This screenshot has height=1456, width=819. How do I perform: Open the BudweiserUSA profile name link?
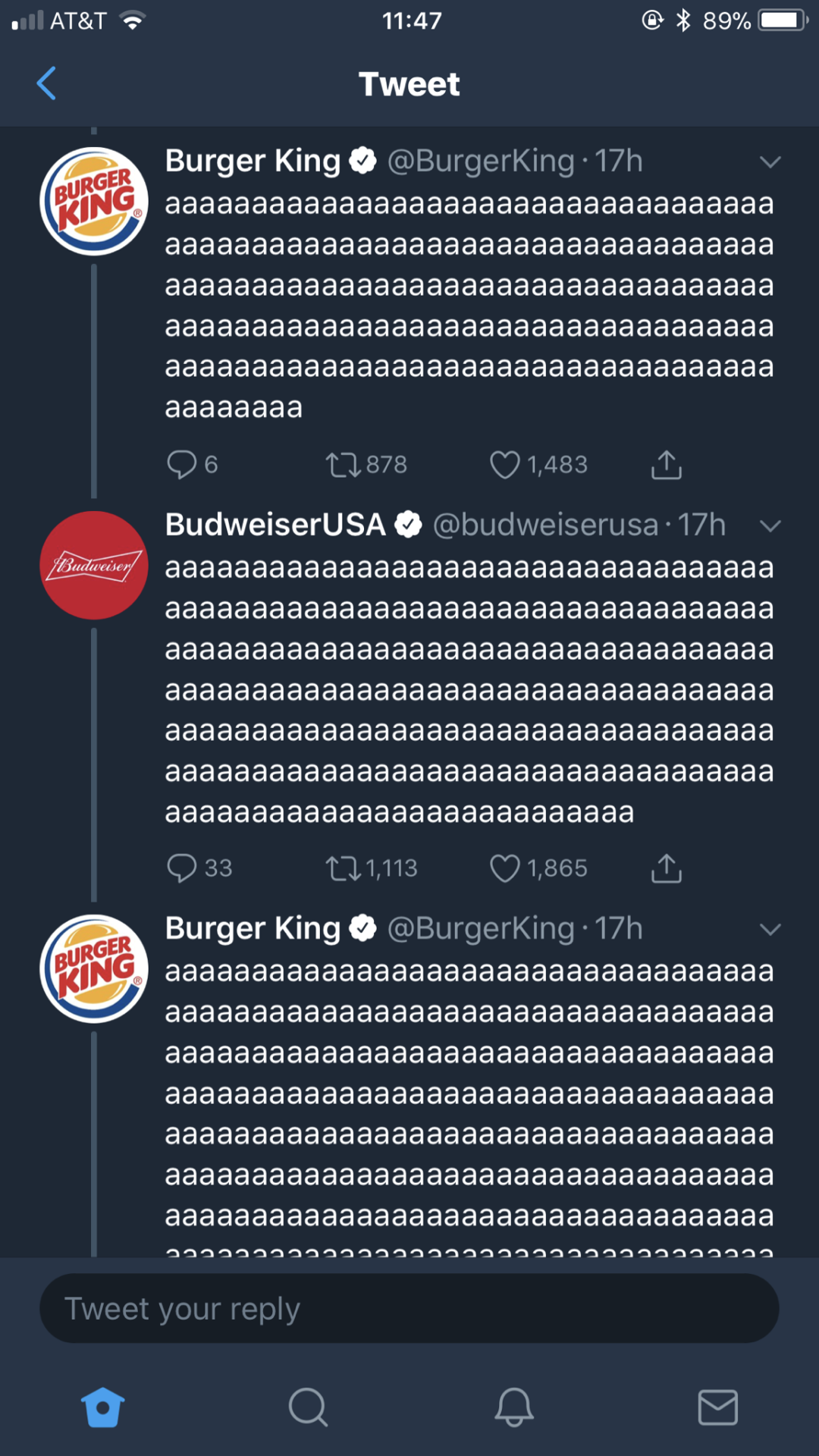point(275,525)
